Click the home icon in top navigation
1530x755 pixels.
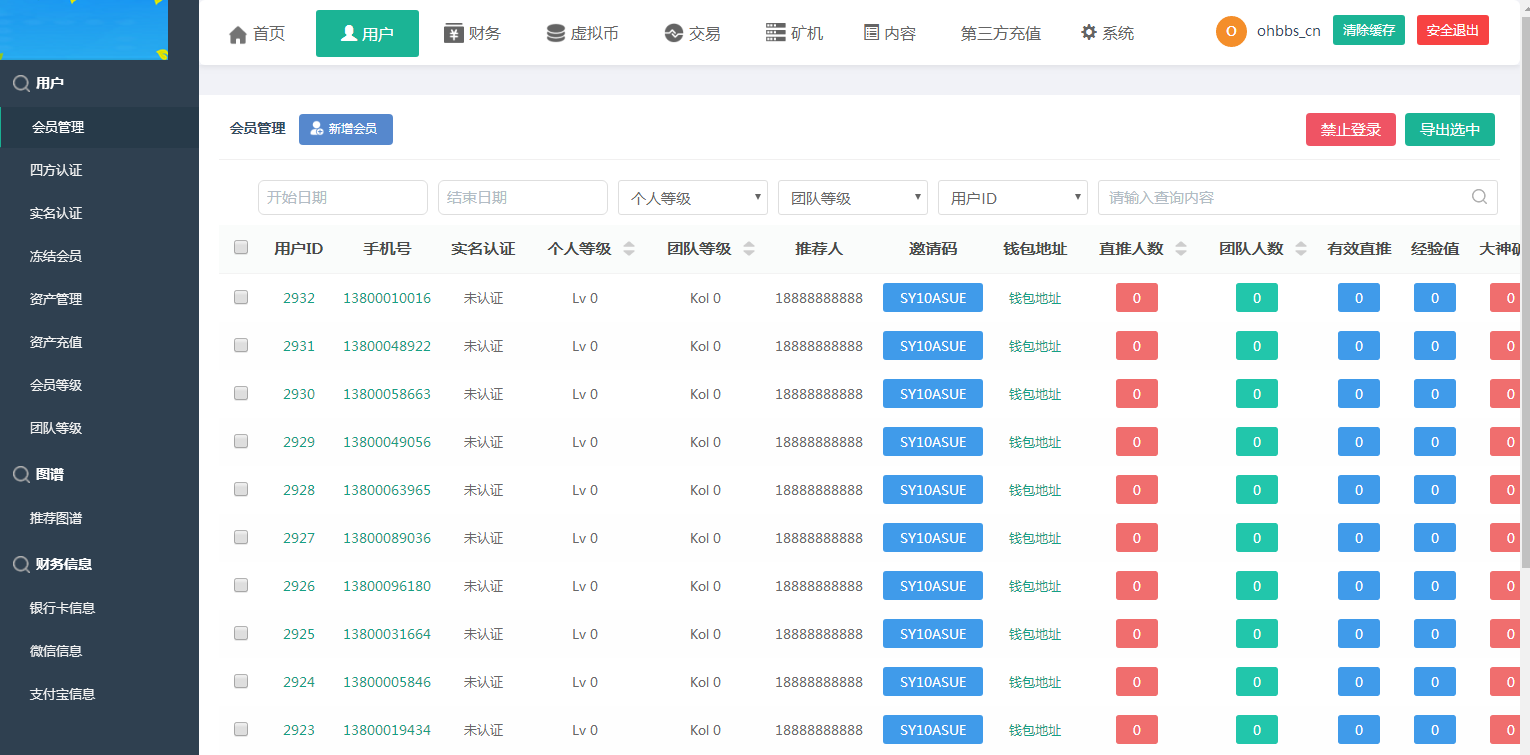pyautogui.click(x=238, y=34)
